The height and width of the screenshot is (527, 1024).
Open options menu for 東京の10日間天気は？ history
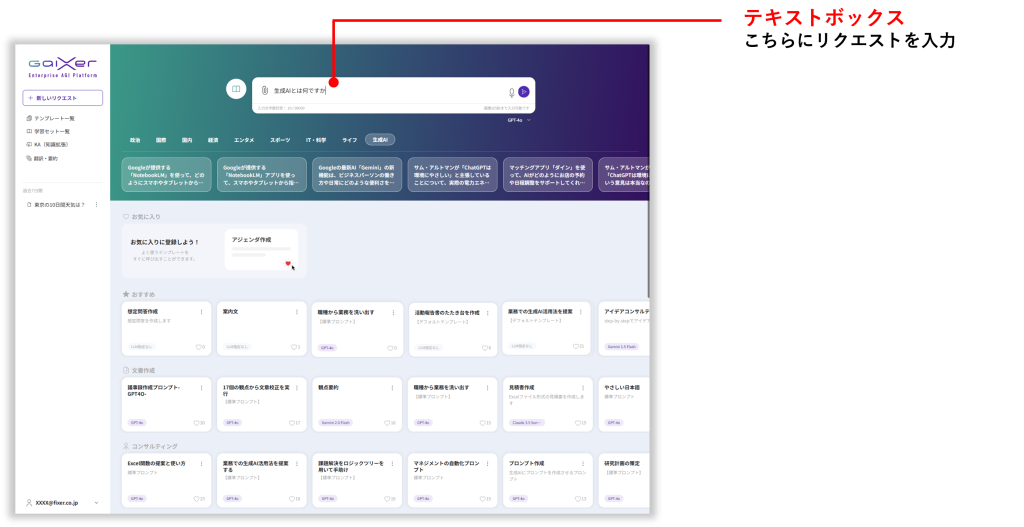click(x=96, y=204)
